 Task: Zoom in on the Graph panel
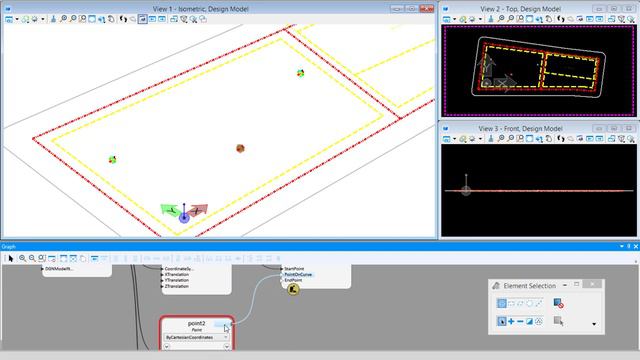[22, 258]
